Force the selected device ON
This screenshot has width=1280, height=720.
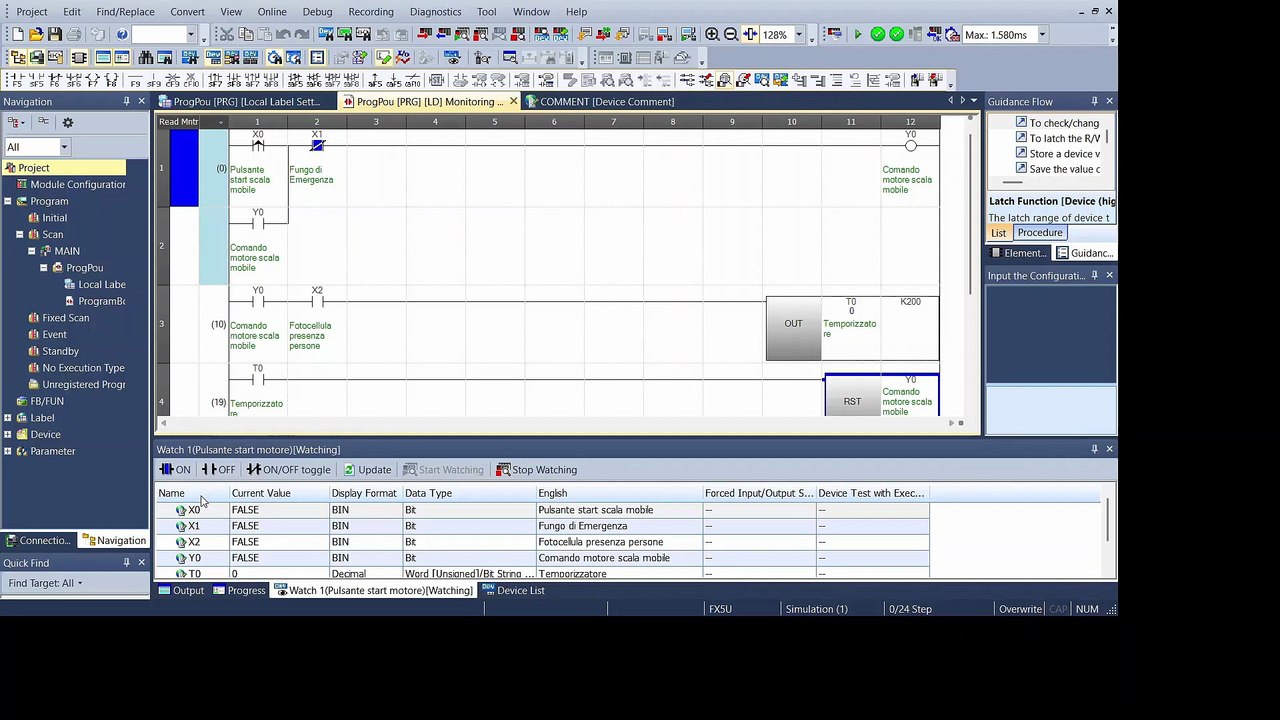click(x=175, y=470)
